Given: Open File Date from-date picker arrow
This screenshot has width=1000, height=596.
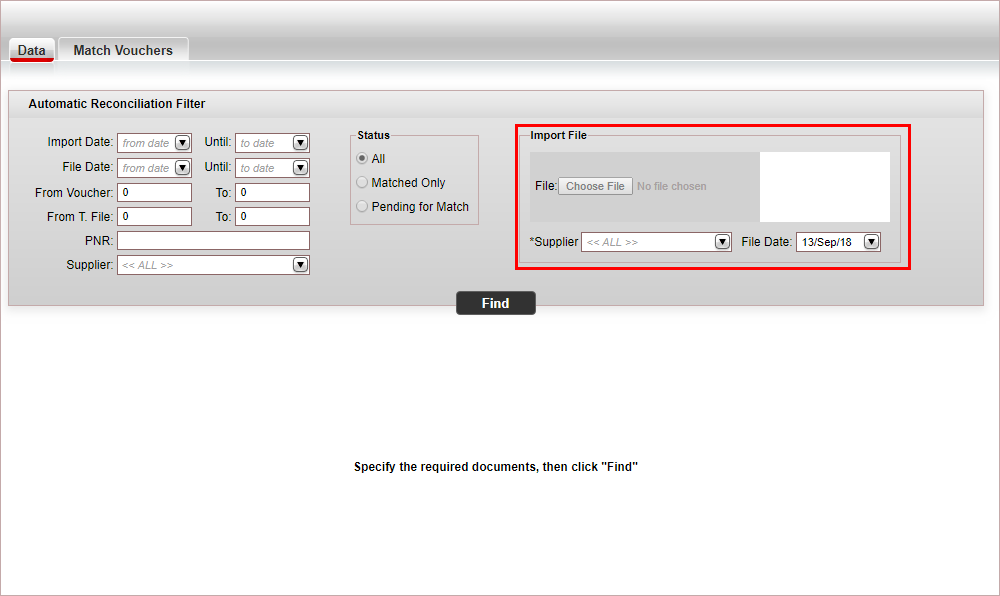Looking at the screenshot, I should [x=182, y=168].
